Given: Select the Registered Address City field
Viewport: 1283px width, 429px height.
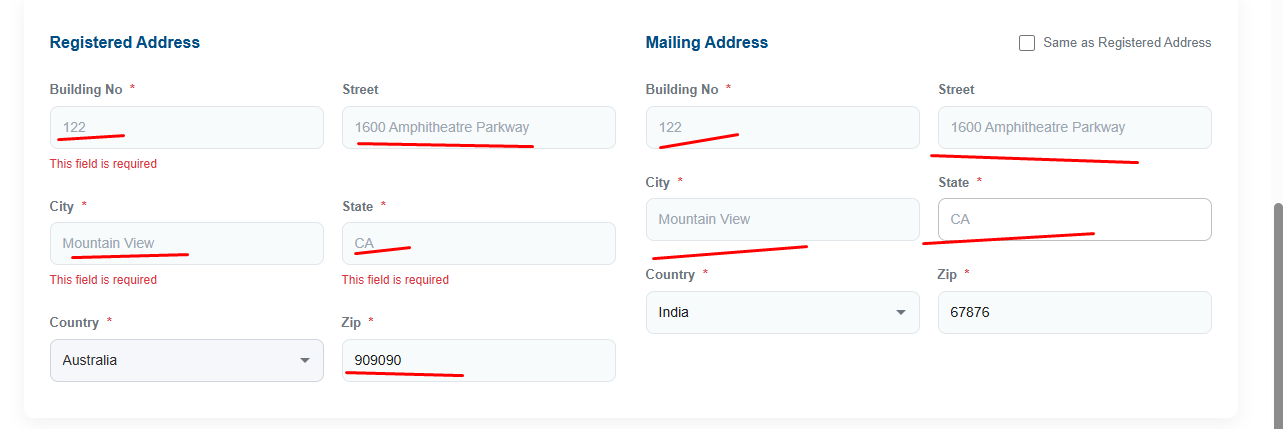Looking at the screenshot, I should [x=186, y=243].
